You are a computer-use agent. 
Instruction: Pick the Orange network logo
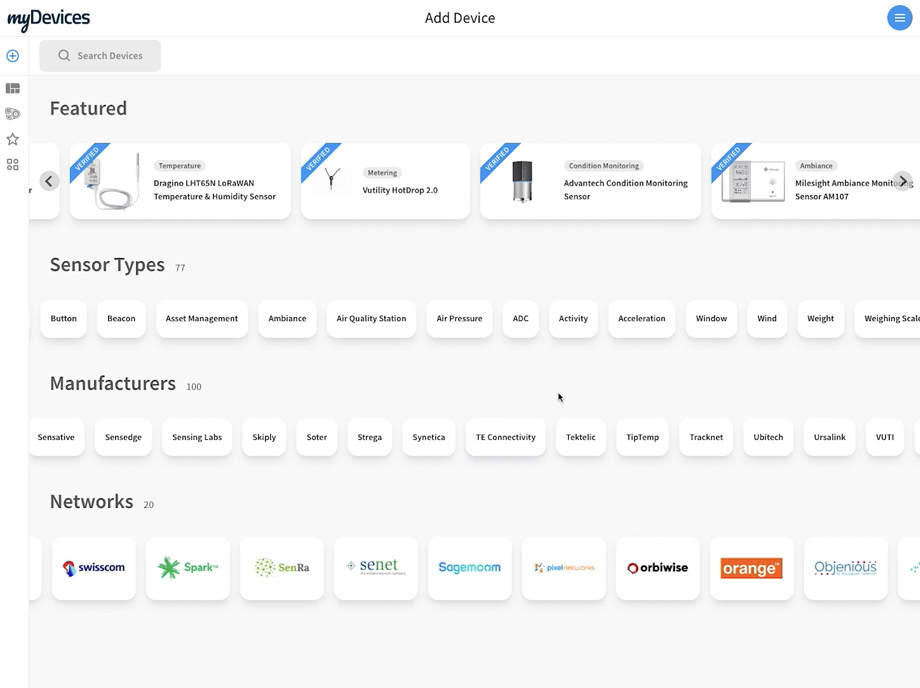(752, 568)
